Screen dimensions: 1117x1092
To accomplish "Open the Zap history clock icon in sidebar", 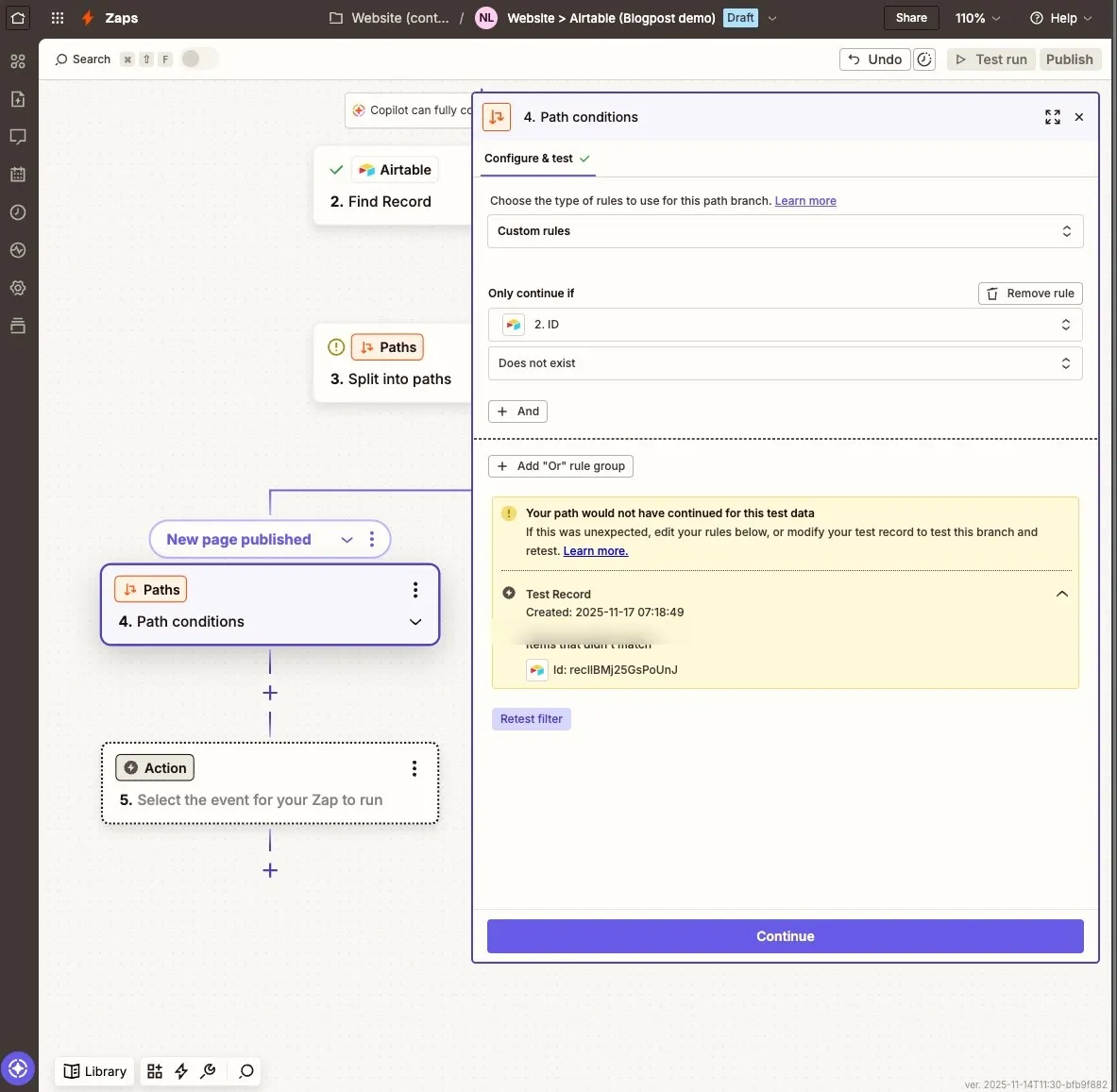I will point(18,212).
